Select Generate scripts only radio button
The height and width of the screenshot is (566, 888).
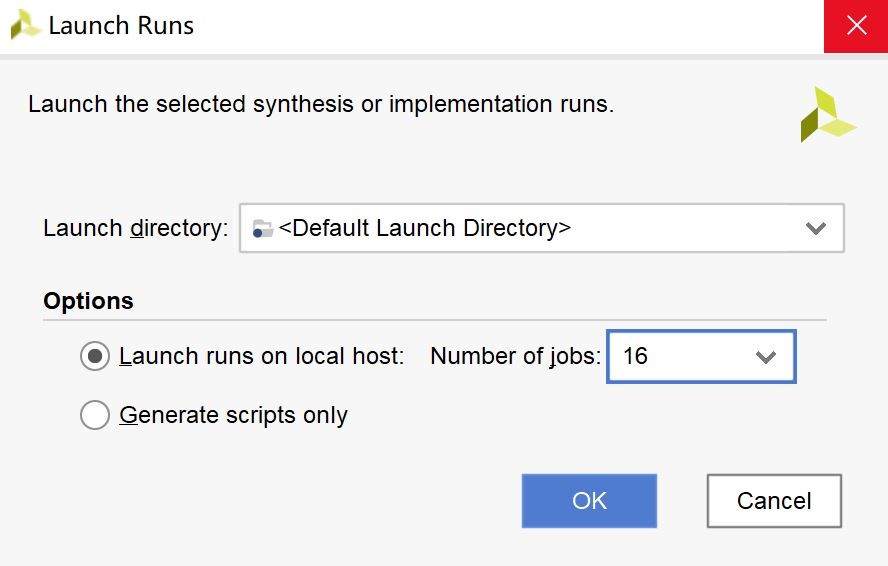[95, 415]
